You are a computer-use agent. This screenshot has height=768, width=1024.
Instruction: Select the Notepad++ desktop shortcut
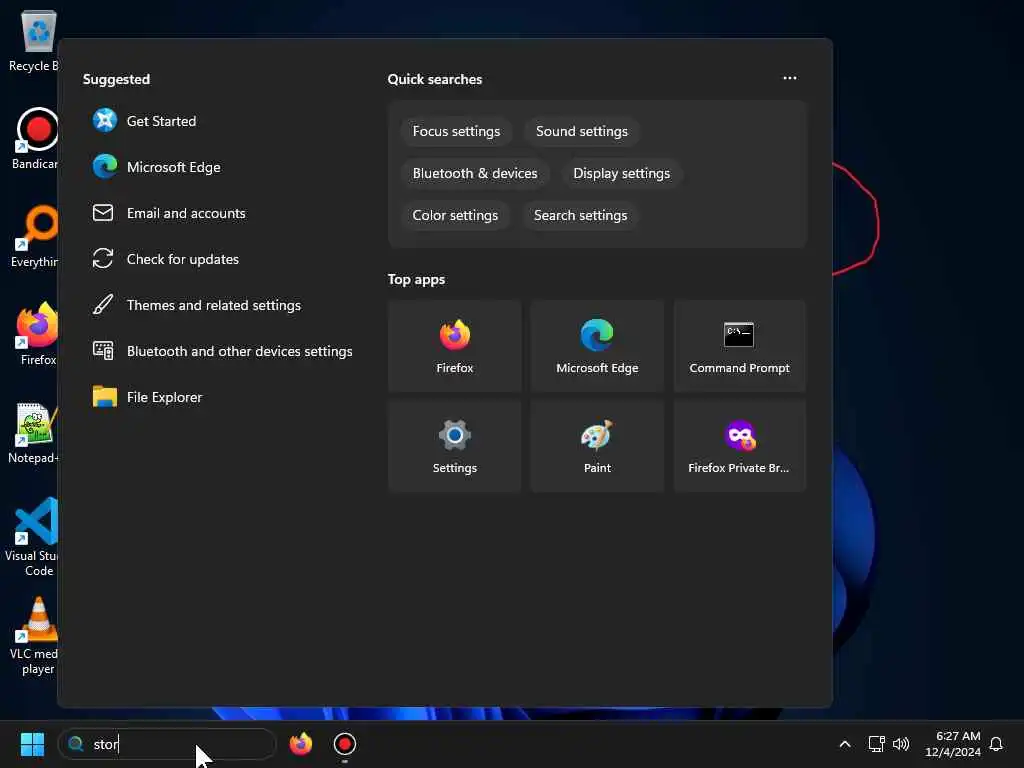tap(34, 433)
